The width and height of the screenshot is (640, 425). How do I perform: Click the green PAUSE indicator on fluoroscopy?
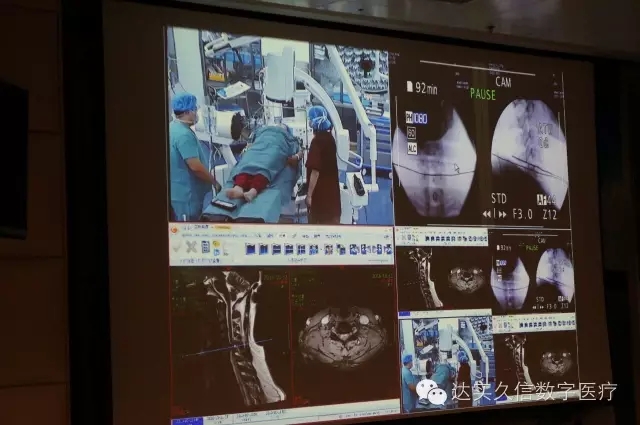483,94
